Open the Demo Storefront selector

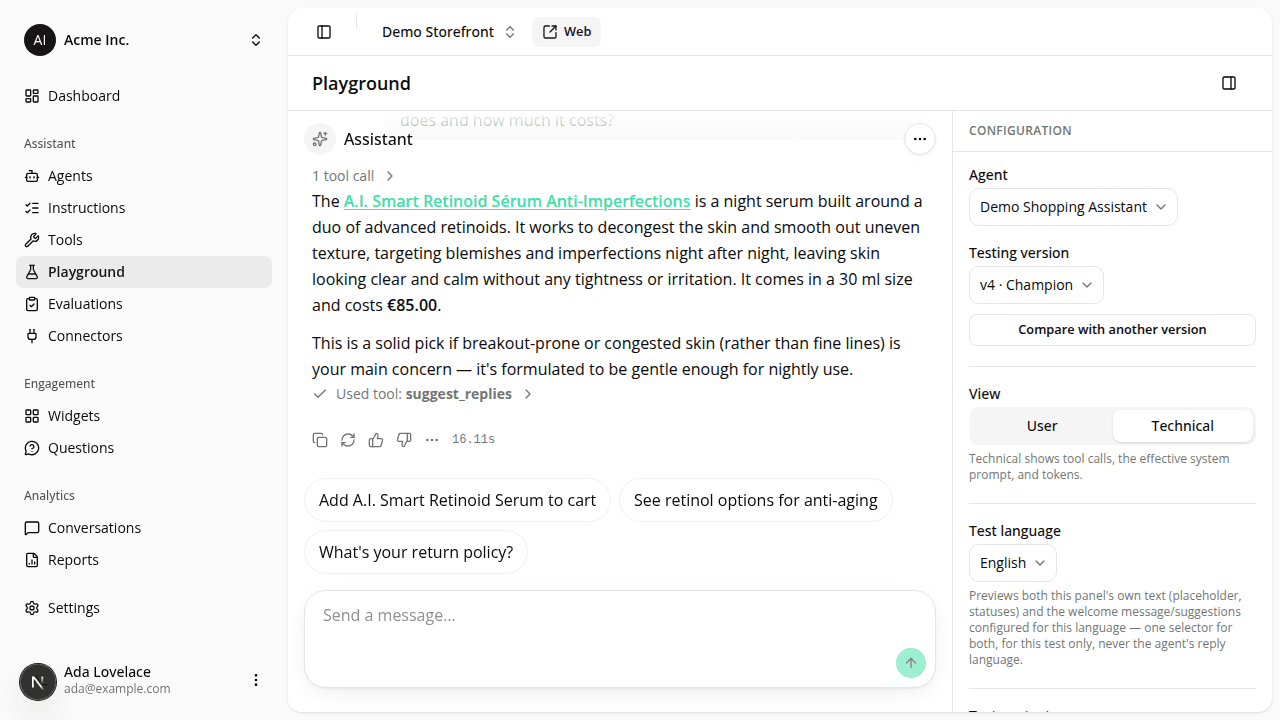(x=448, y=32)
